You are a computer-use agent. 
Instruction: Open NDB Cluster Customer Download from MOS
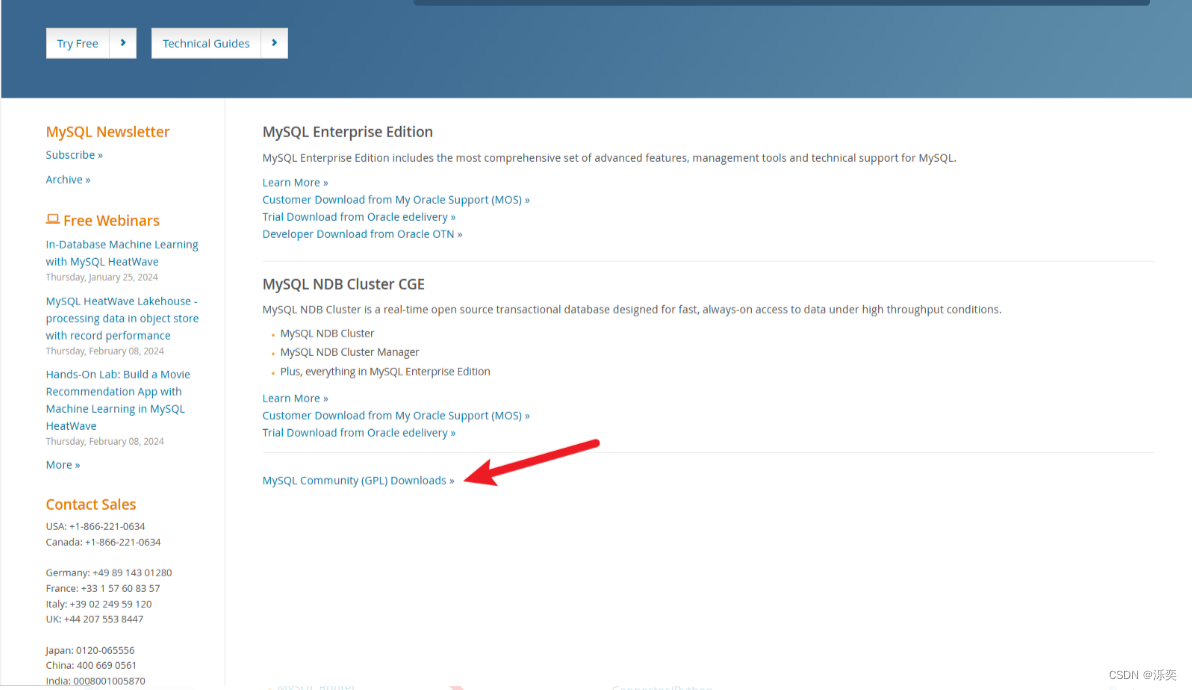(396, 416)
